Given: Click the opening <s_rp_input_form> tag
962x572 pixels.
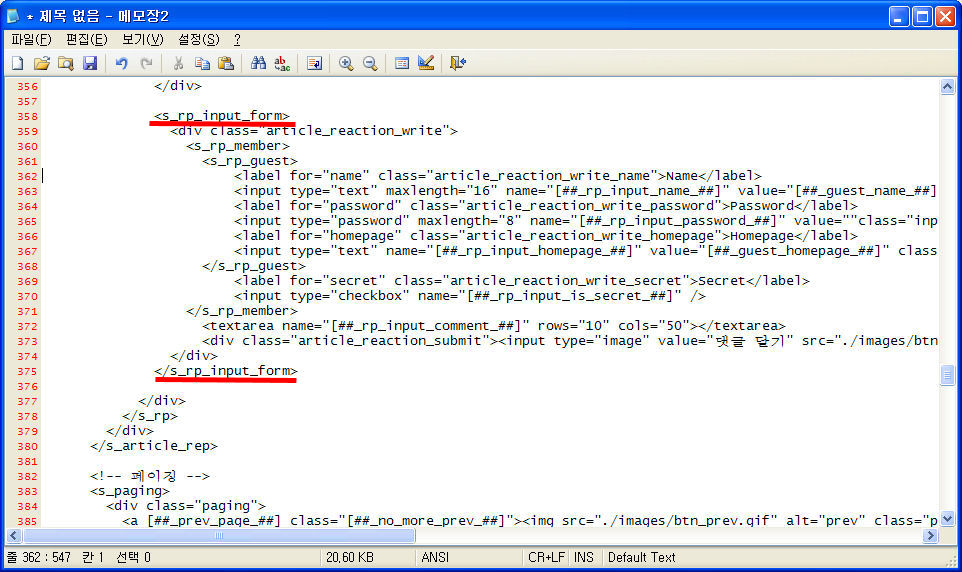Looking at the screenshot, I should pyautogui.click(x=221, y=115).
